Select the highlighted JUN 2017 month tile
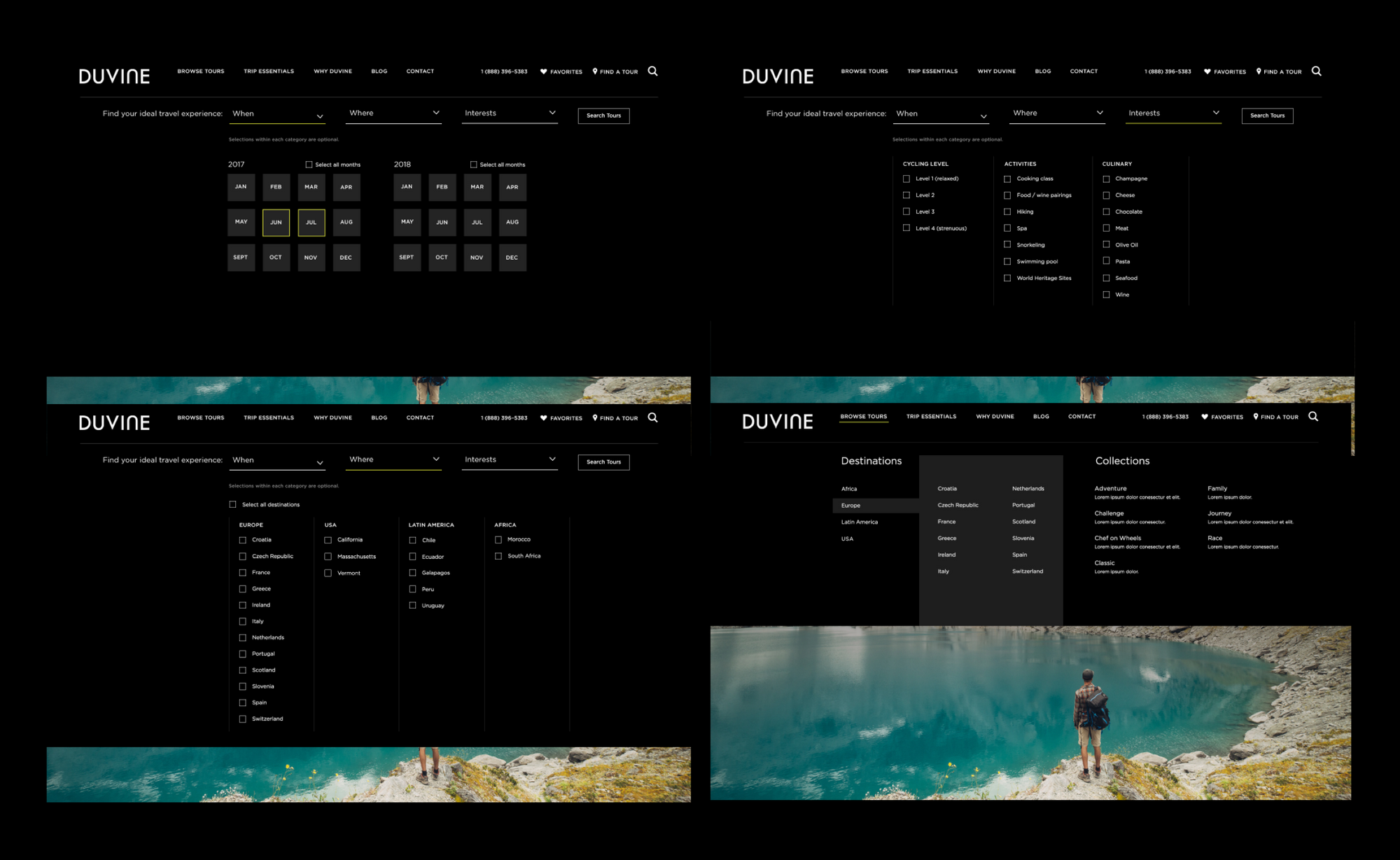 (x=276, y=222)
